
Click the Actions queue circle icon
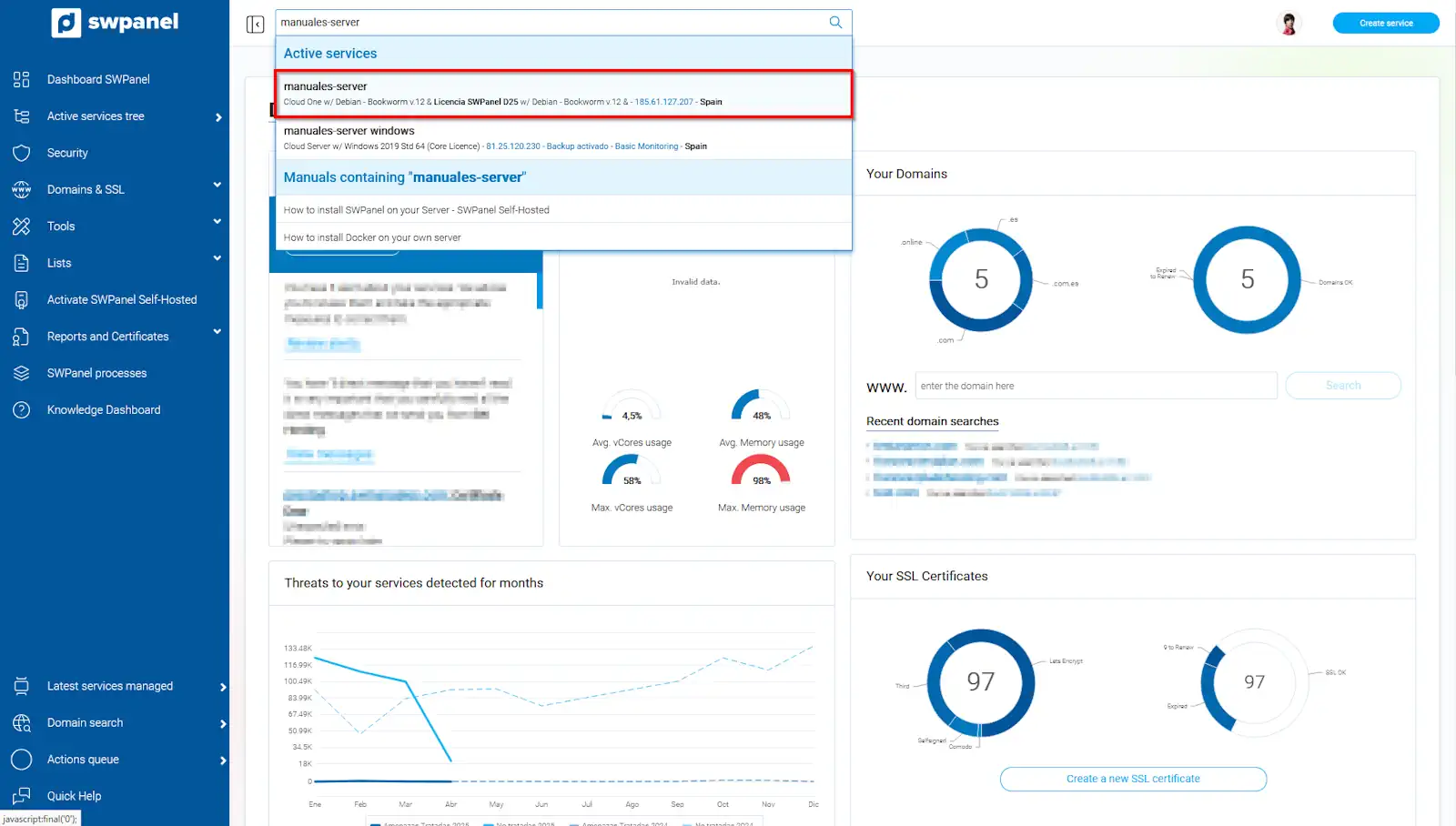(x=22, y=760)
